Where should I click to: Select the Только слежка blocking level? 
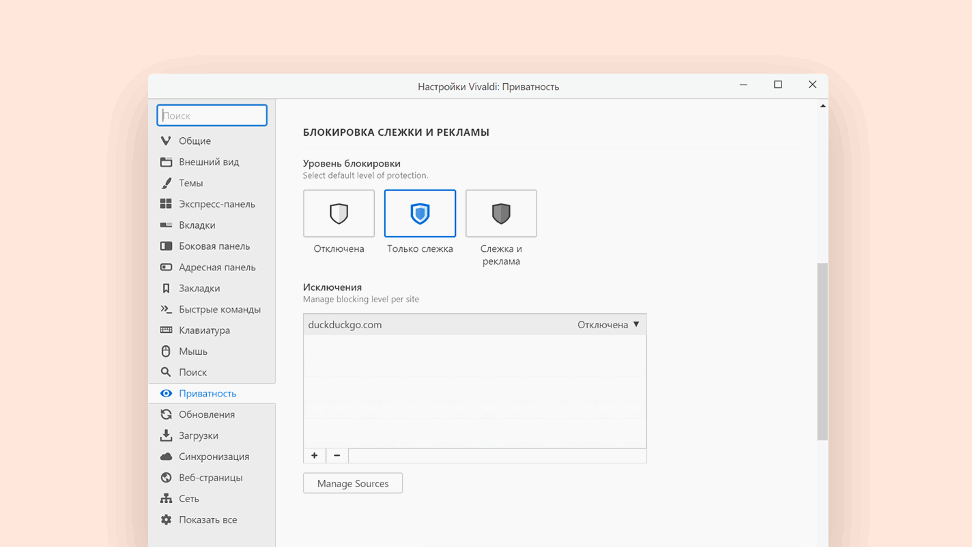coord(420,213)
